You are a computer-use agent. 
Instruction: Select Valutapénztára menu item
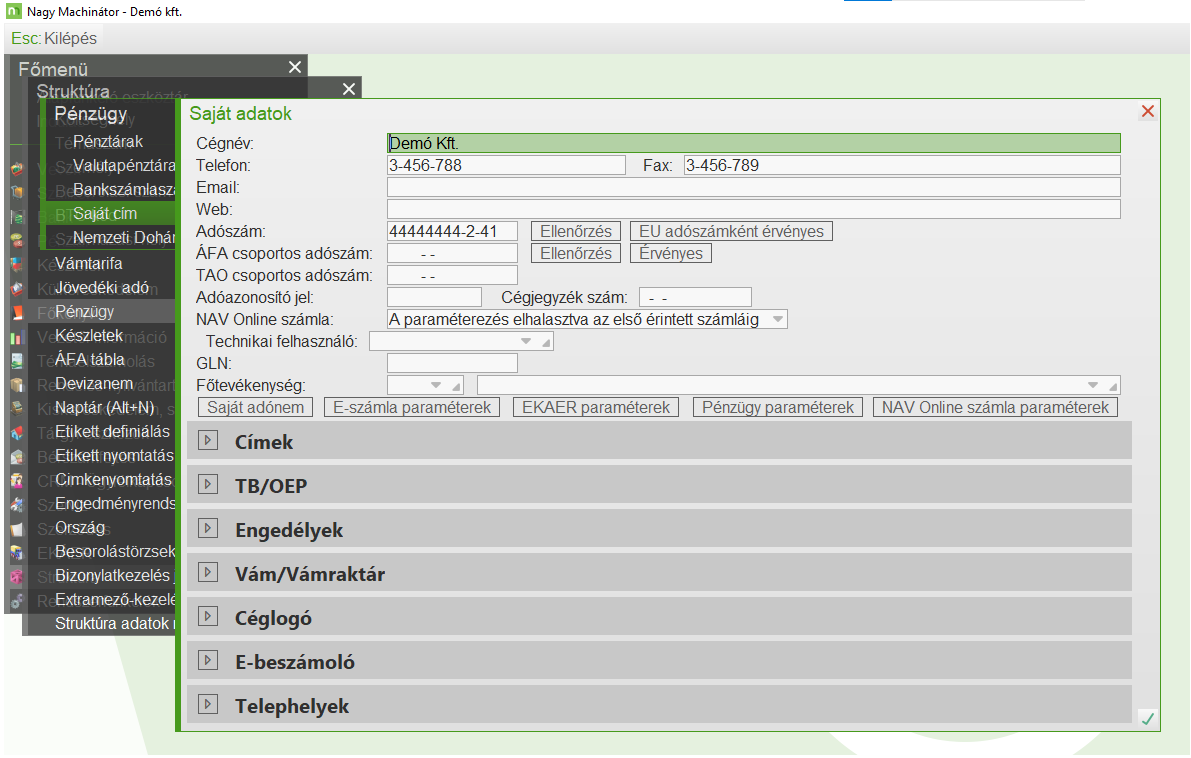[x=124, y=166]
